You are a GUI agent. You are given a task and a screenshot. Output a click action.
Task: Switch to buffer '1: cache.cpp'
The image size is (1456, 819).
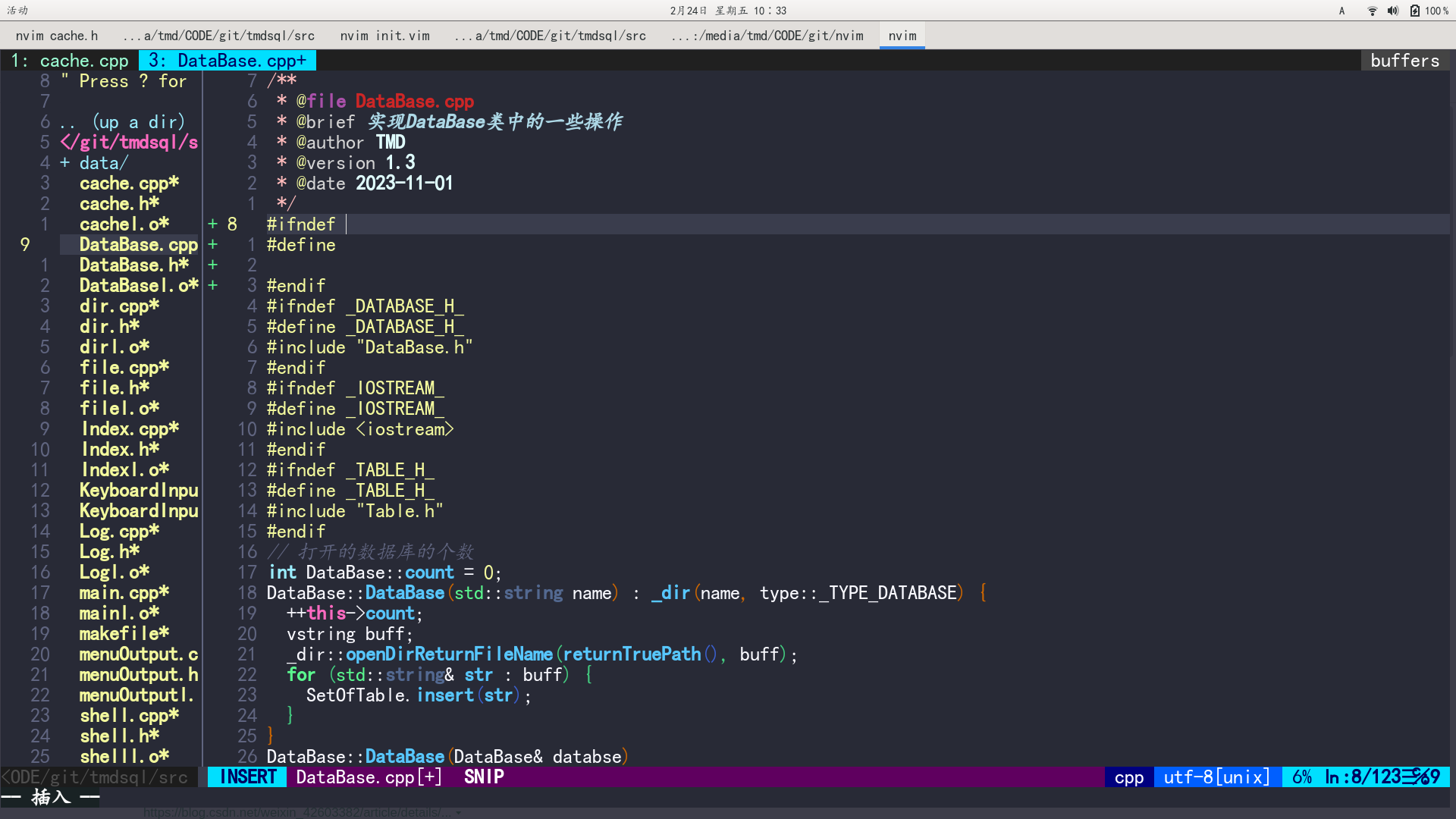(70, 60)
